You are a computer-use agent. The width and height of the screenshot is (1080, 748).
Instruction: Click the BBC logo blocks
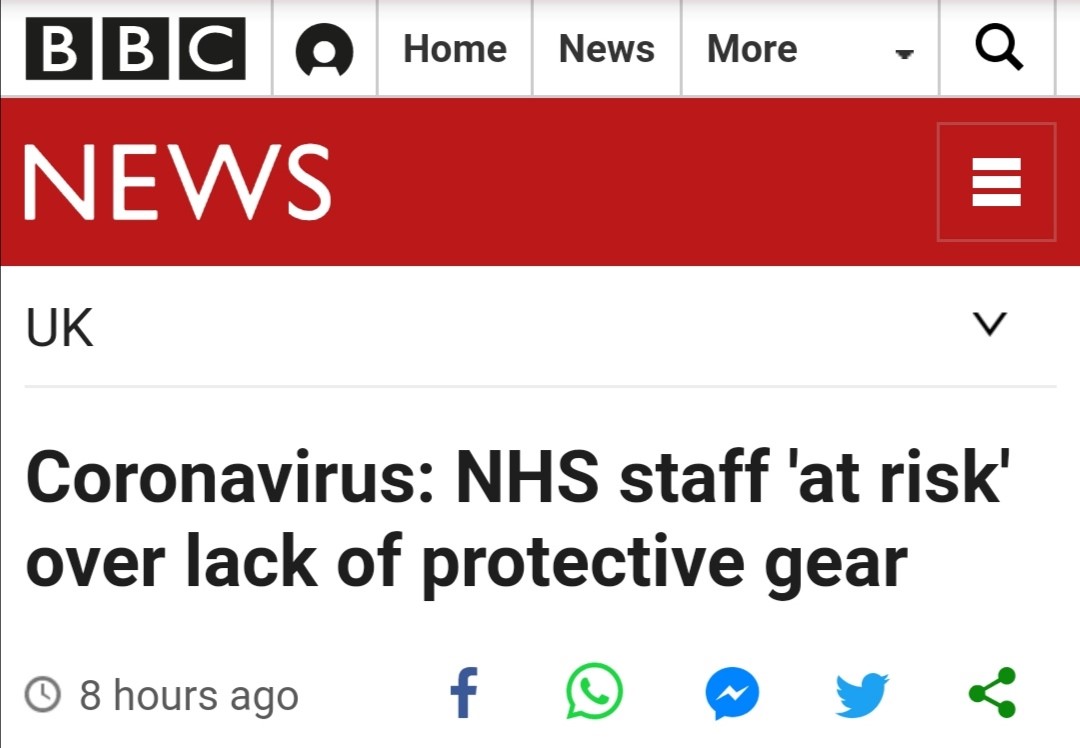[x=135, y=50]
